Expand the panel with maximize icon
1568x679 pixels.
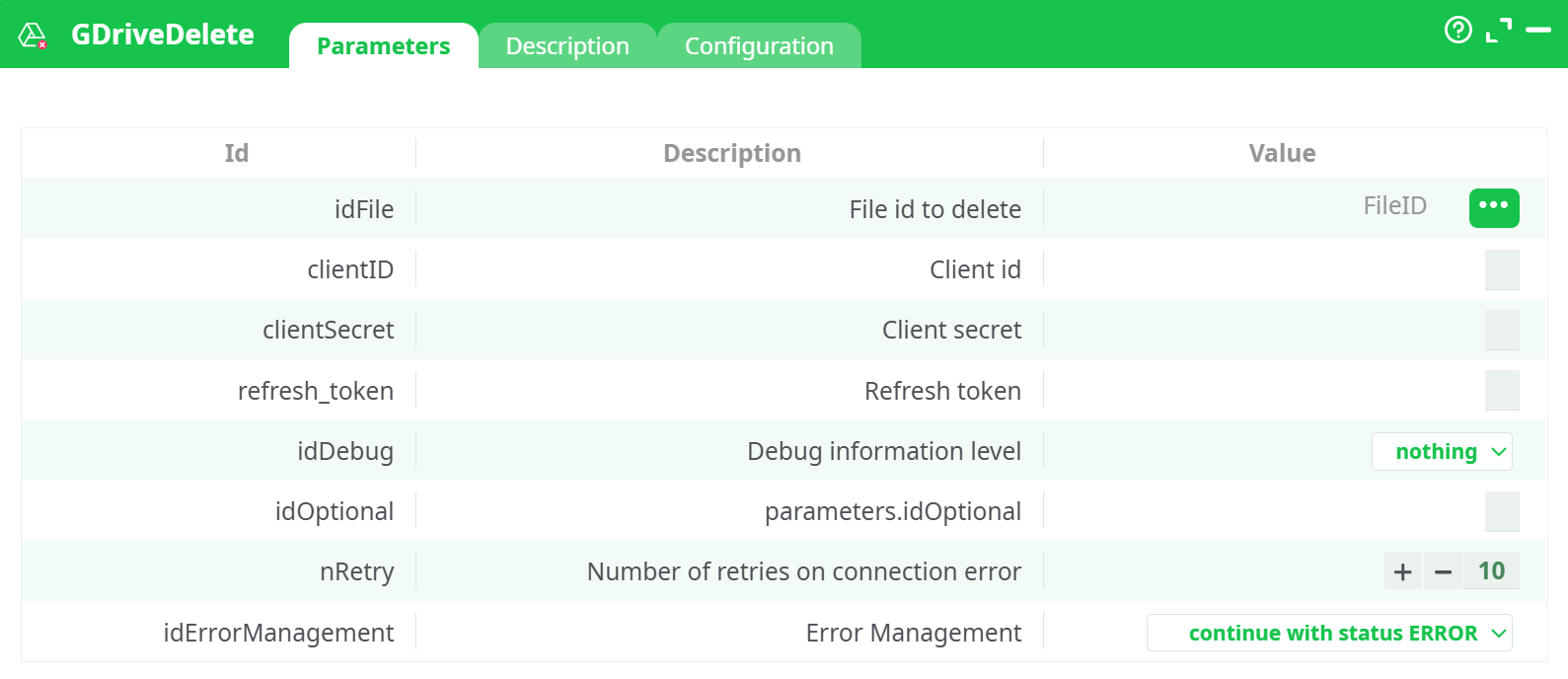pyautogui.click(x=1499, y=31)
